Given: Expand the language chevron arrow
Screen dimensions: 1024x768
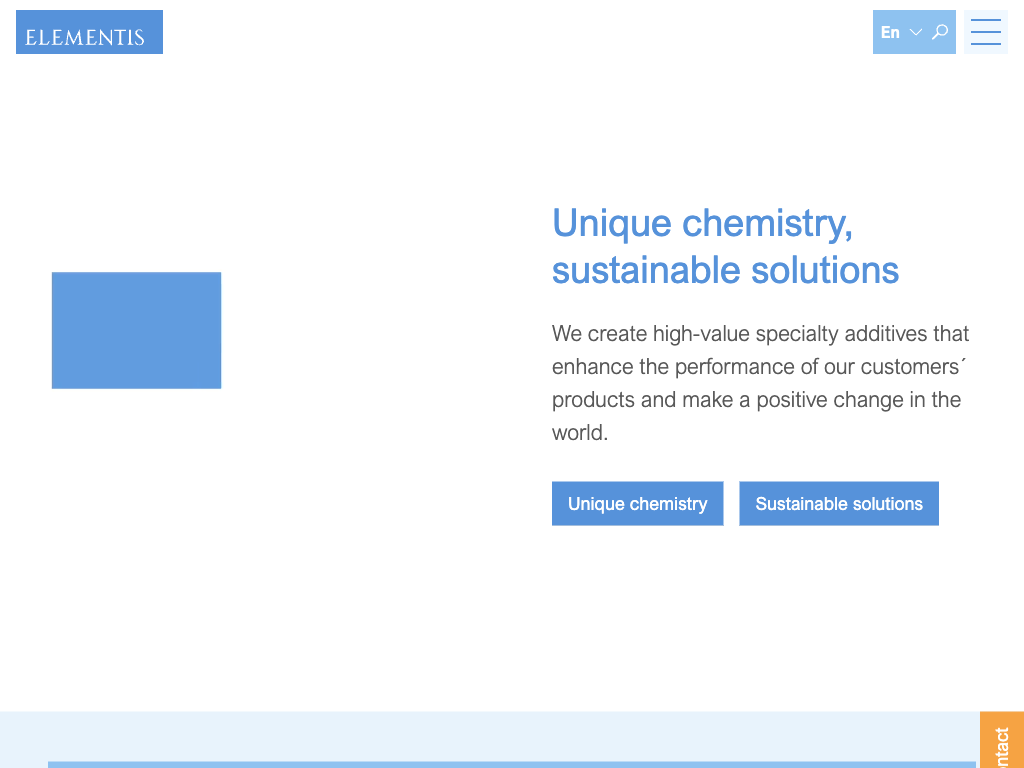Looking at the screenshot, I should (x=916, y=32).
